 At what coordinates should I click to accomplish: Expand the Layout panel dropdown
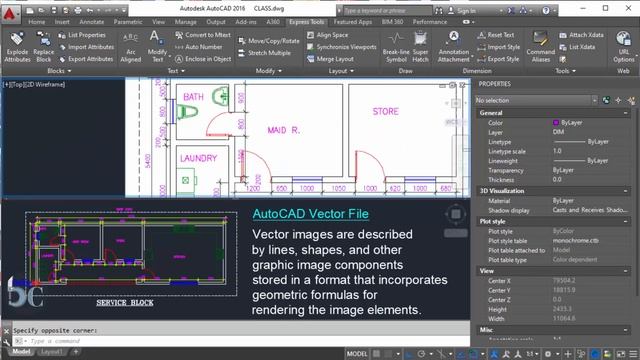pos(341,71)
